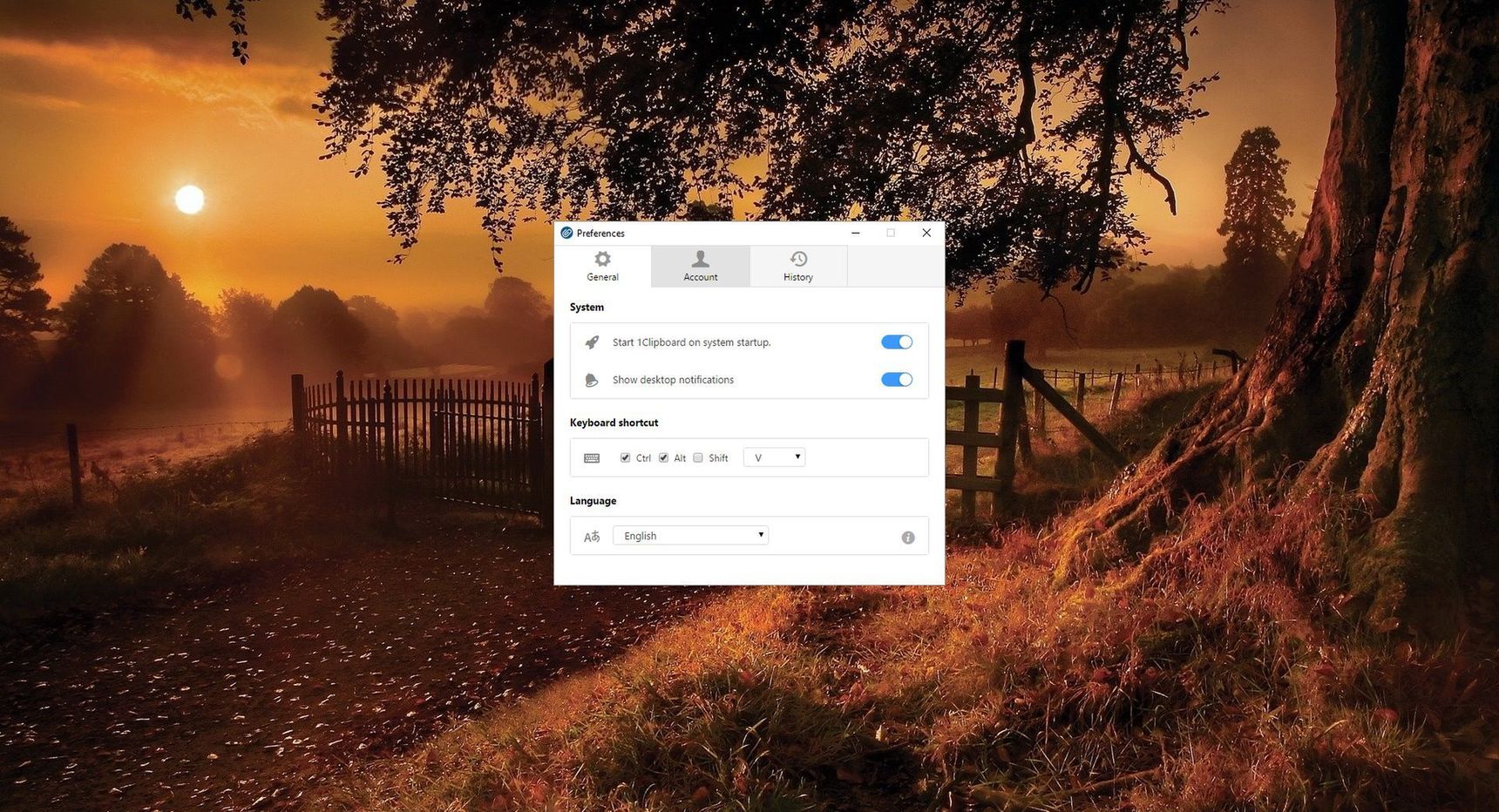Image resolution: width=1499 pixels, height=812 pixels.
Task: Click the language translate icon
Action: [592, 537]
